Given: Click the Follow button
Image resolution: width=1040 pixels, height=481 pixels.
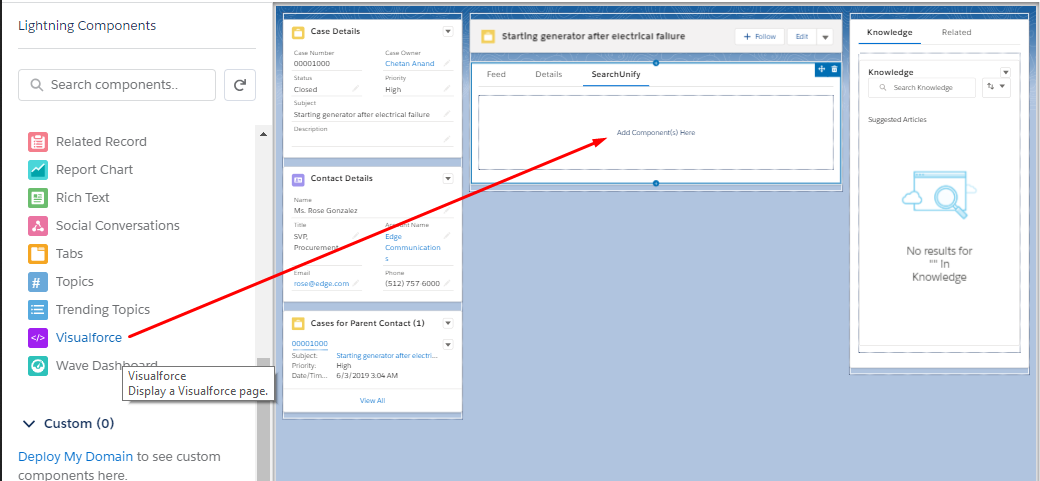Looking at the screenshot, I should (759, 37).
